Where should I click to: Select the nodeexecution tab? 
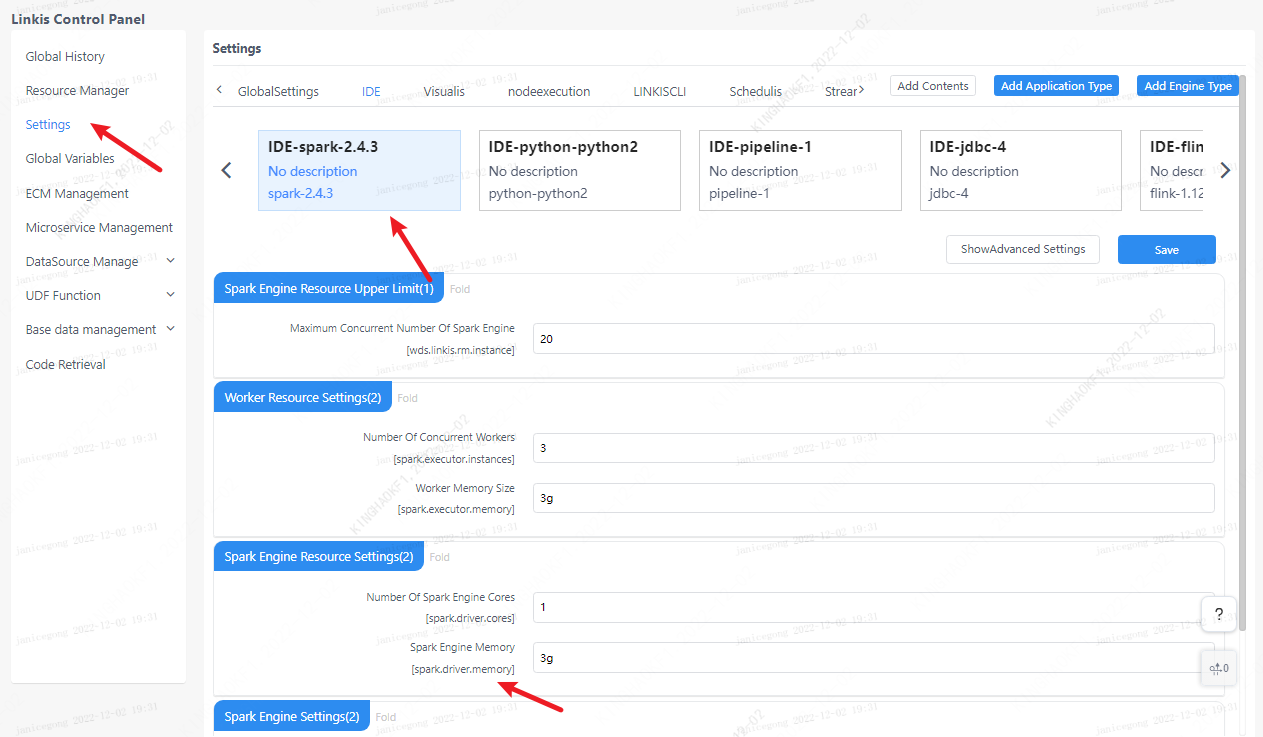point(549,90)
